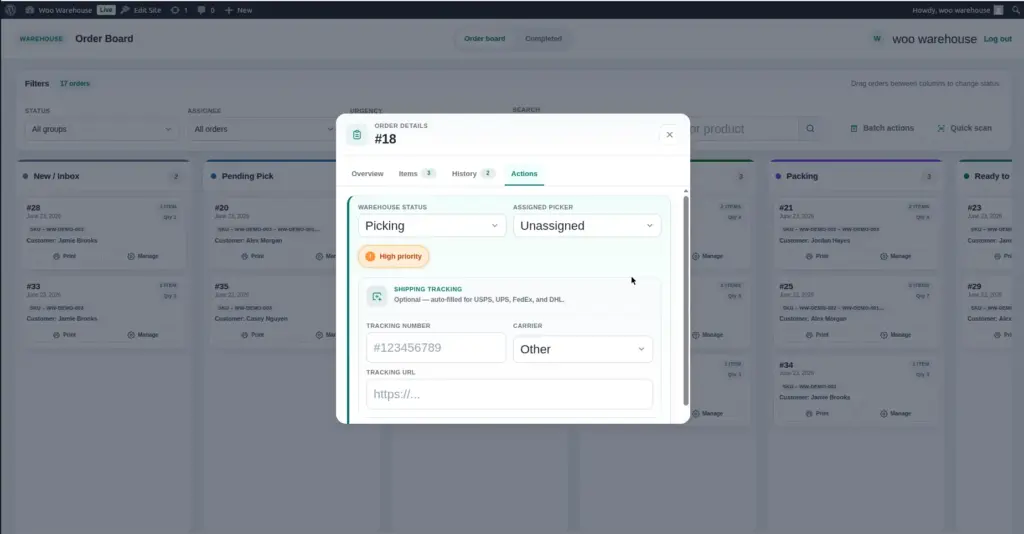Focus the Tracking URL input field
Viewport: 1024px width, 534px height.
point(509,394)
